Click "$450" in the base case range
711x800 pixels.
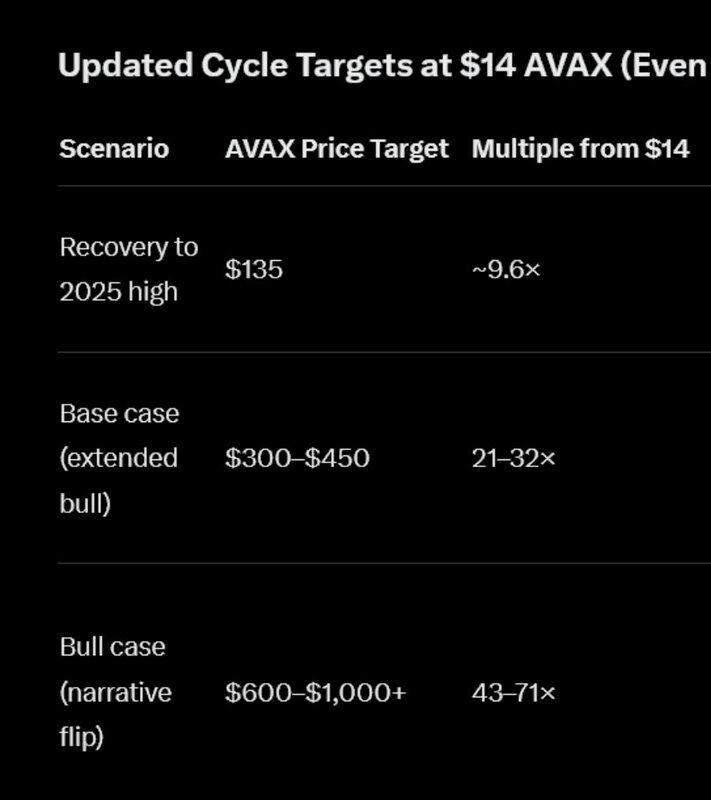[x=337, y=458]
